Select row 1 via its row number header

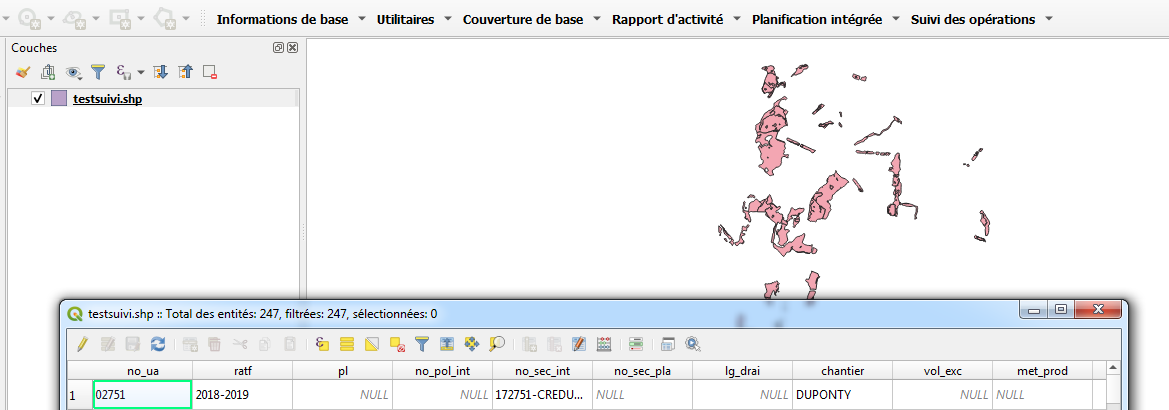click(x=81, y=395)
